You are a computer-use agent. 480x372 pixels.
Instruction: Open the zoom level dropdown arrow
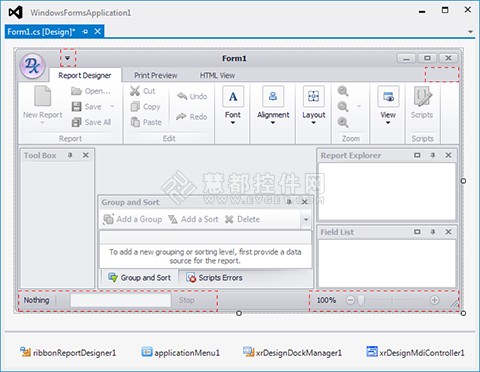(359, 106)
